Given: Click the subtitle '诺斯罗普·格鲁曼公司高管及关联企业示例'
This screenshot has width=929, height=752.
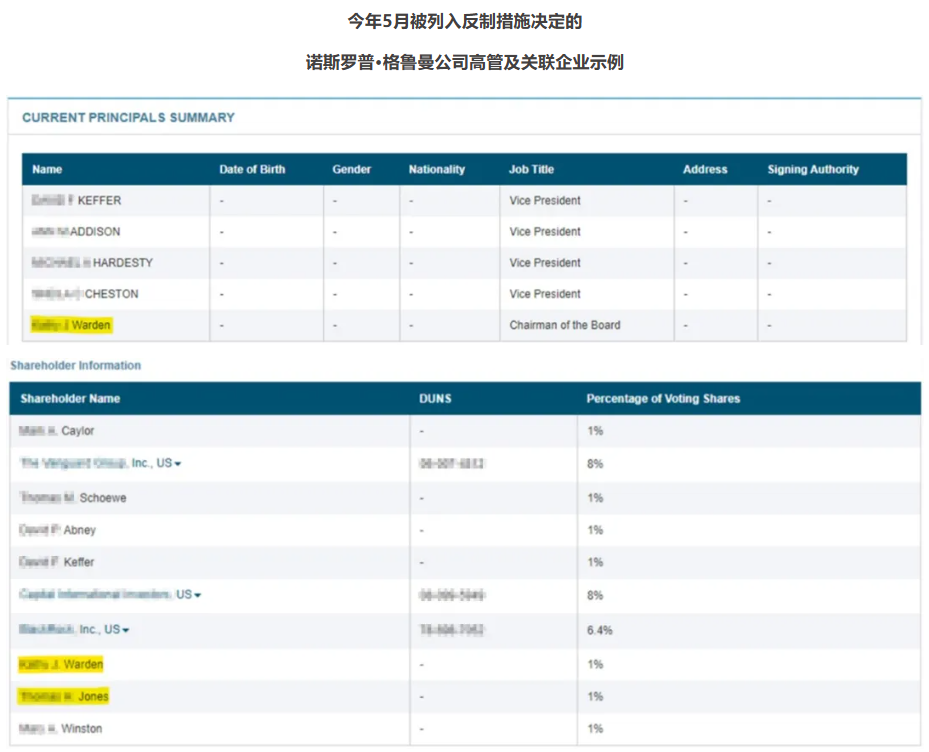Looking at the screenshot, I should (464, 62).
